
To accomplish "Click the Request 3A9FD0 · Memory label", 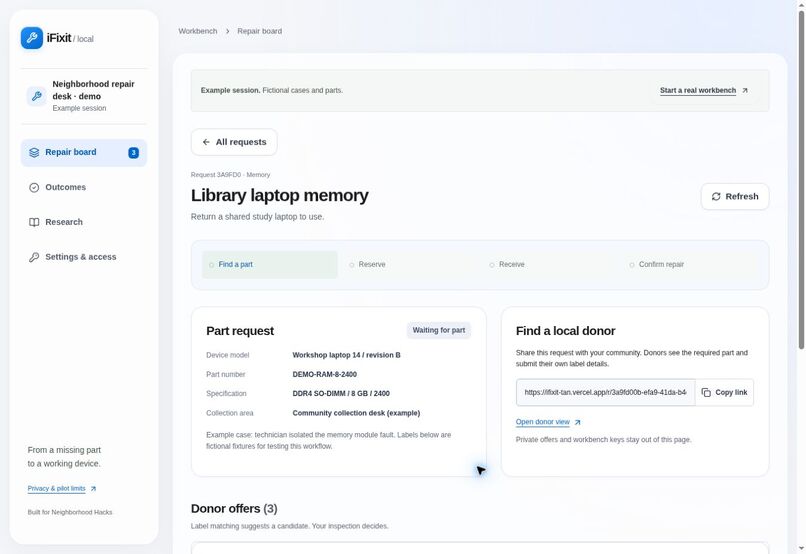I will 230,175.
